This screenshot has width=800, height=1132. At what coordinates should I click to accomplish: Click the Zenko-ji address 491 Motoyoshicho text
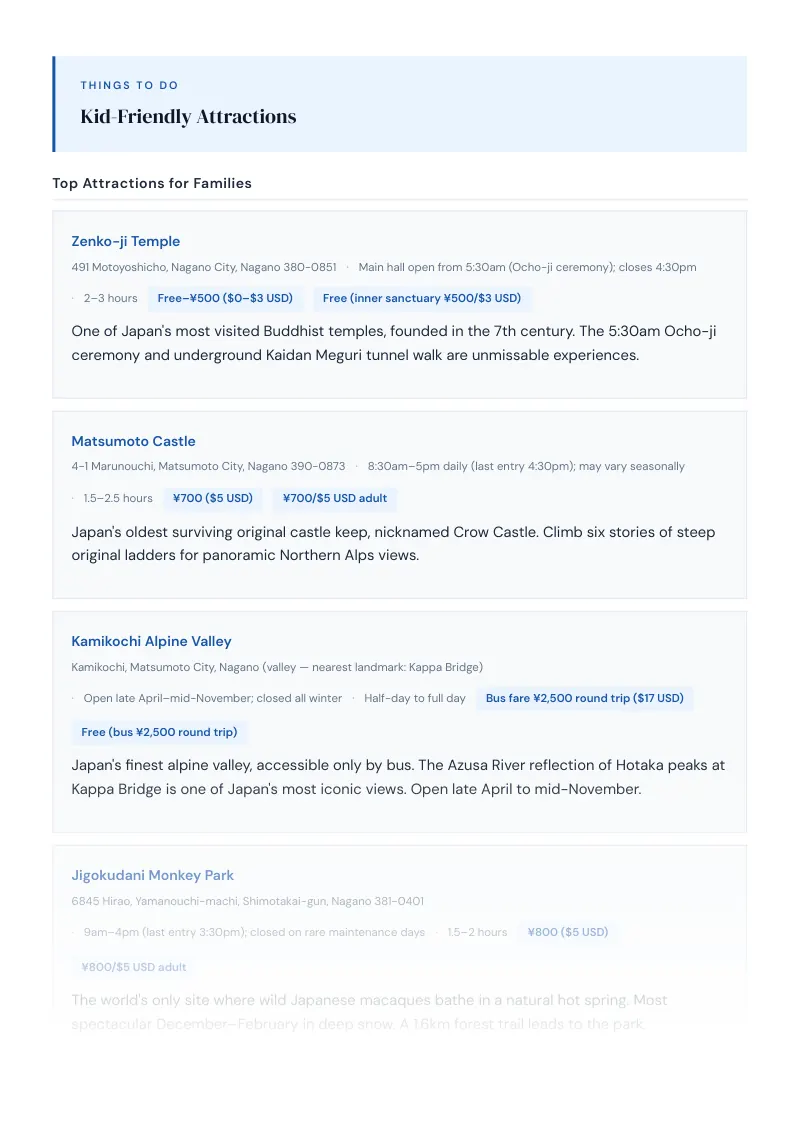click(x=204, y=267)
